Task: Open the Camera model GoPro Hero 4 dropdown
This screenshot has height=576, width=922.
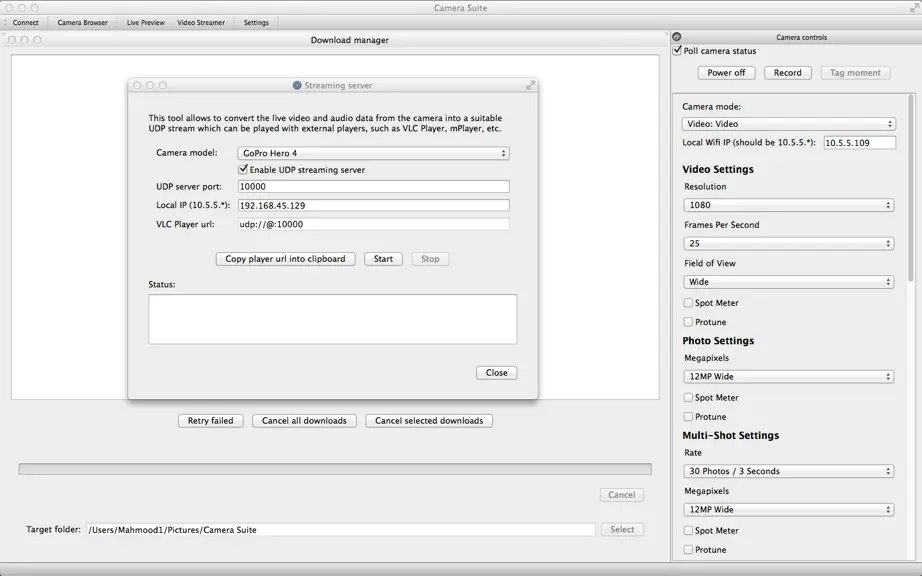Action: coord(373,153)
